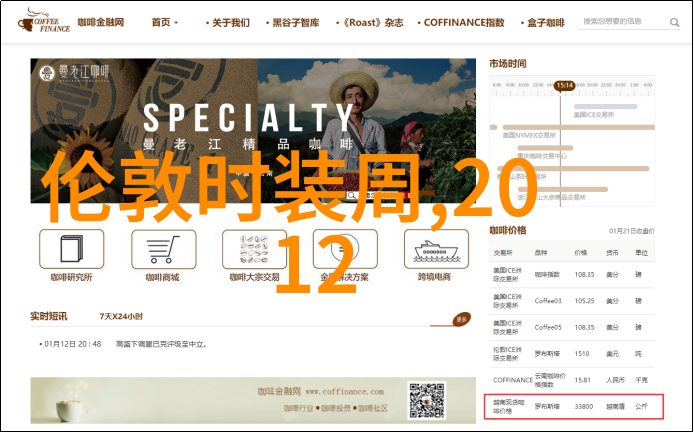694x433 pixels.
Task: Click the 1510 price value
Action: tap(582, 354)
